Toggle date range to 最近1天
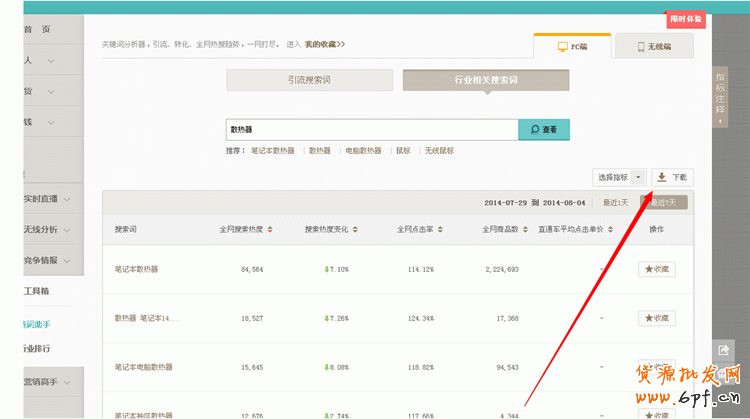Screen dimensions: 750x419 point(615,202)
